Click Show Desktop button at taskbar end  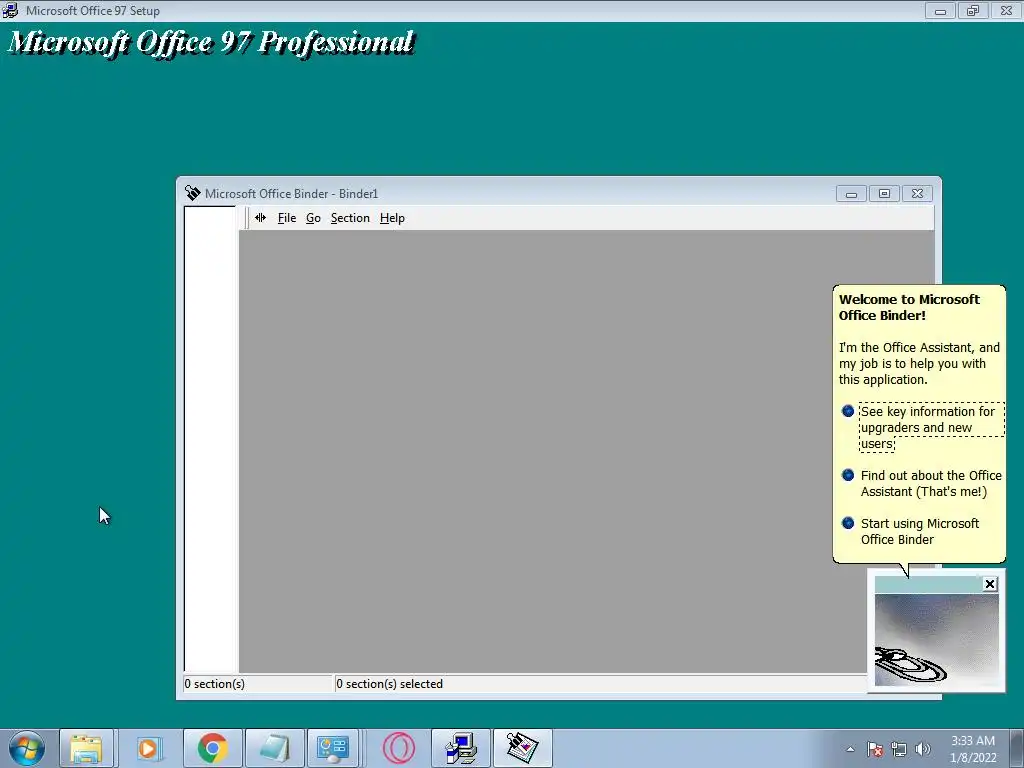(x=1017, y=748)
